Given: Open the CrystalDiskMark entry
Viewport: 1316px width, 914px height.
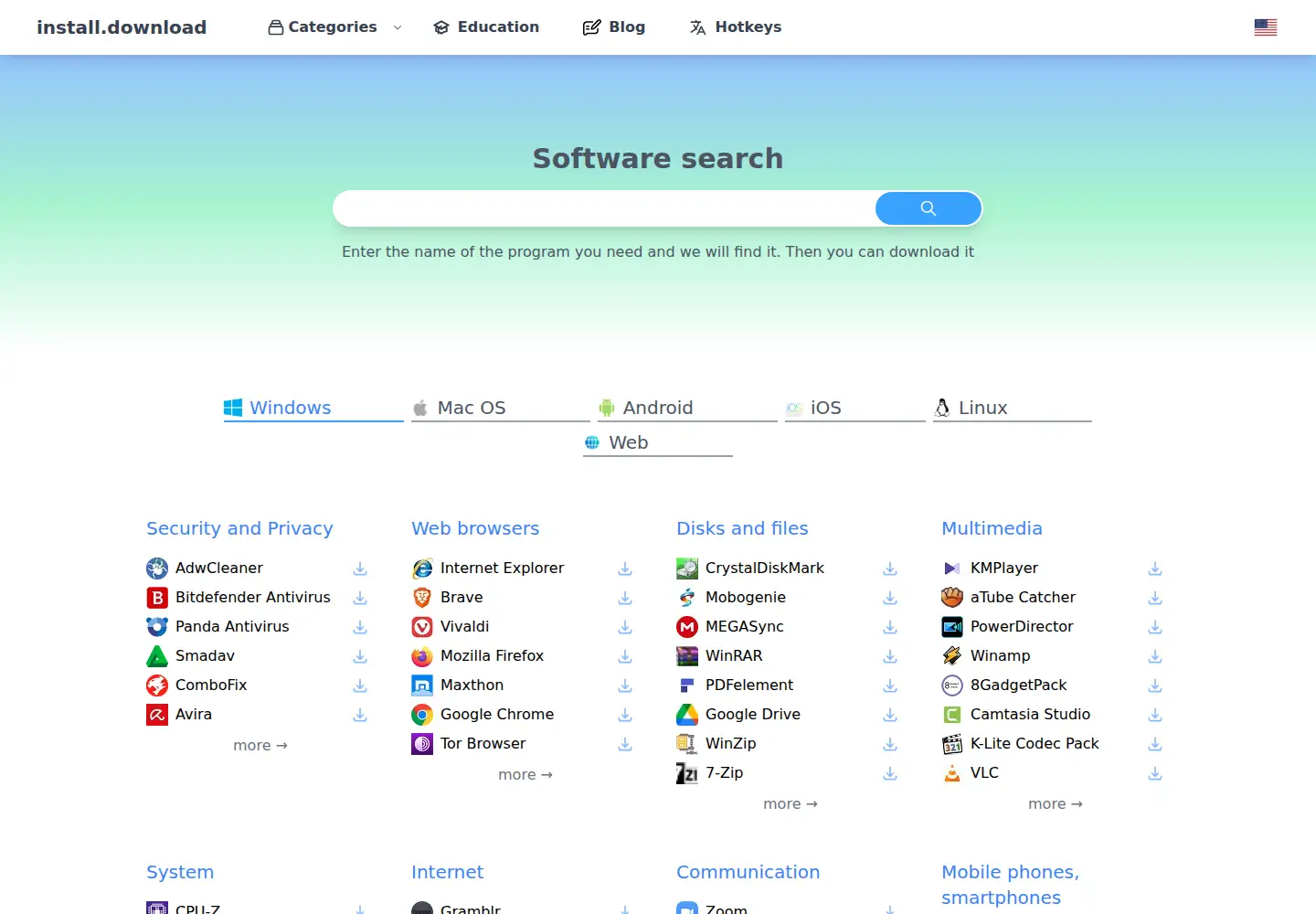Looking at the screenshot, I should pos(764,569).
